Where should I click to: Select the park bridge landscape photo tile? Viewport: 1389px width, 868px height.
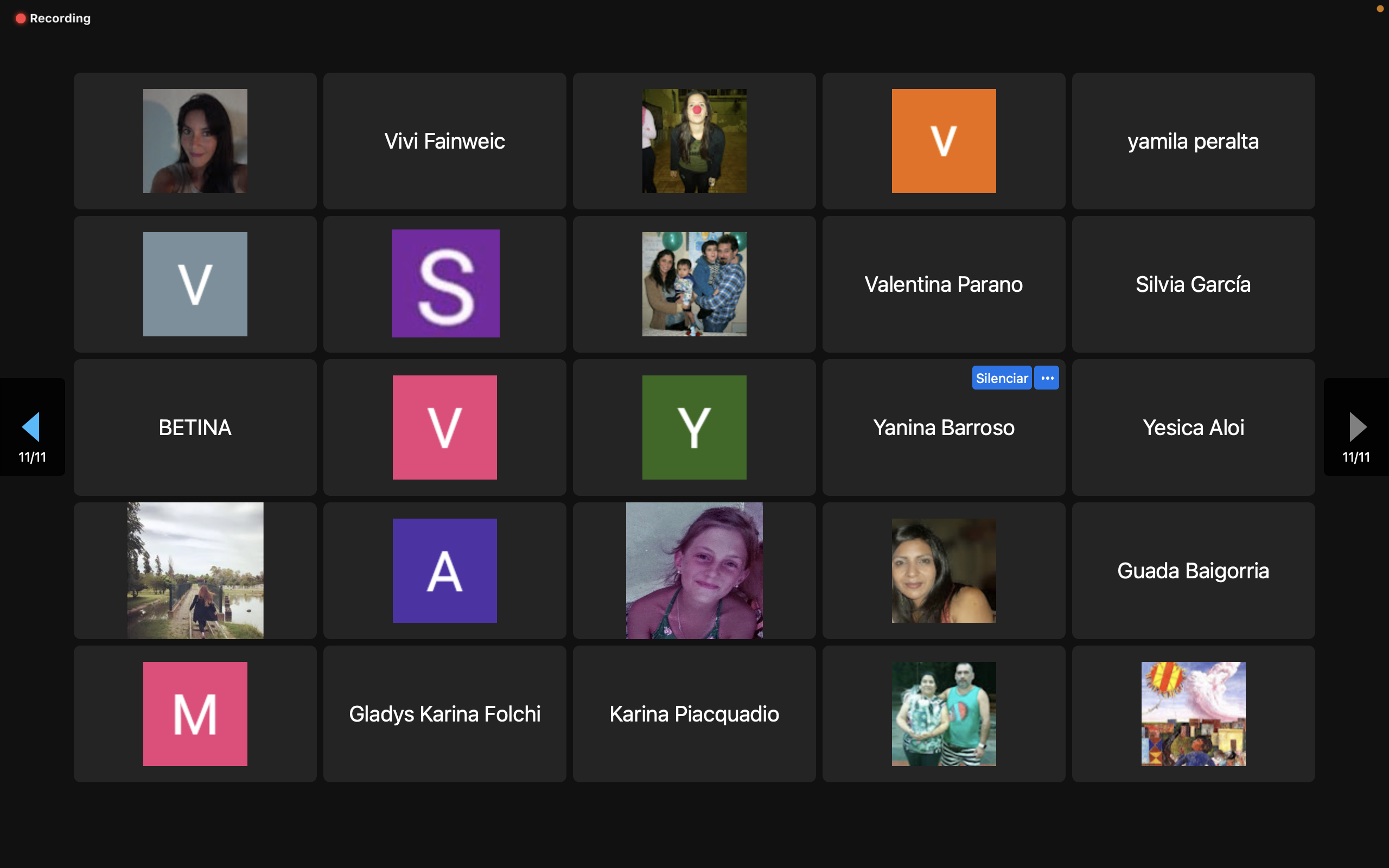click(x=195, y=571)
